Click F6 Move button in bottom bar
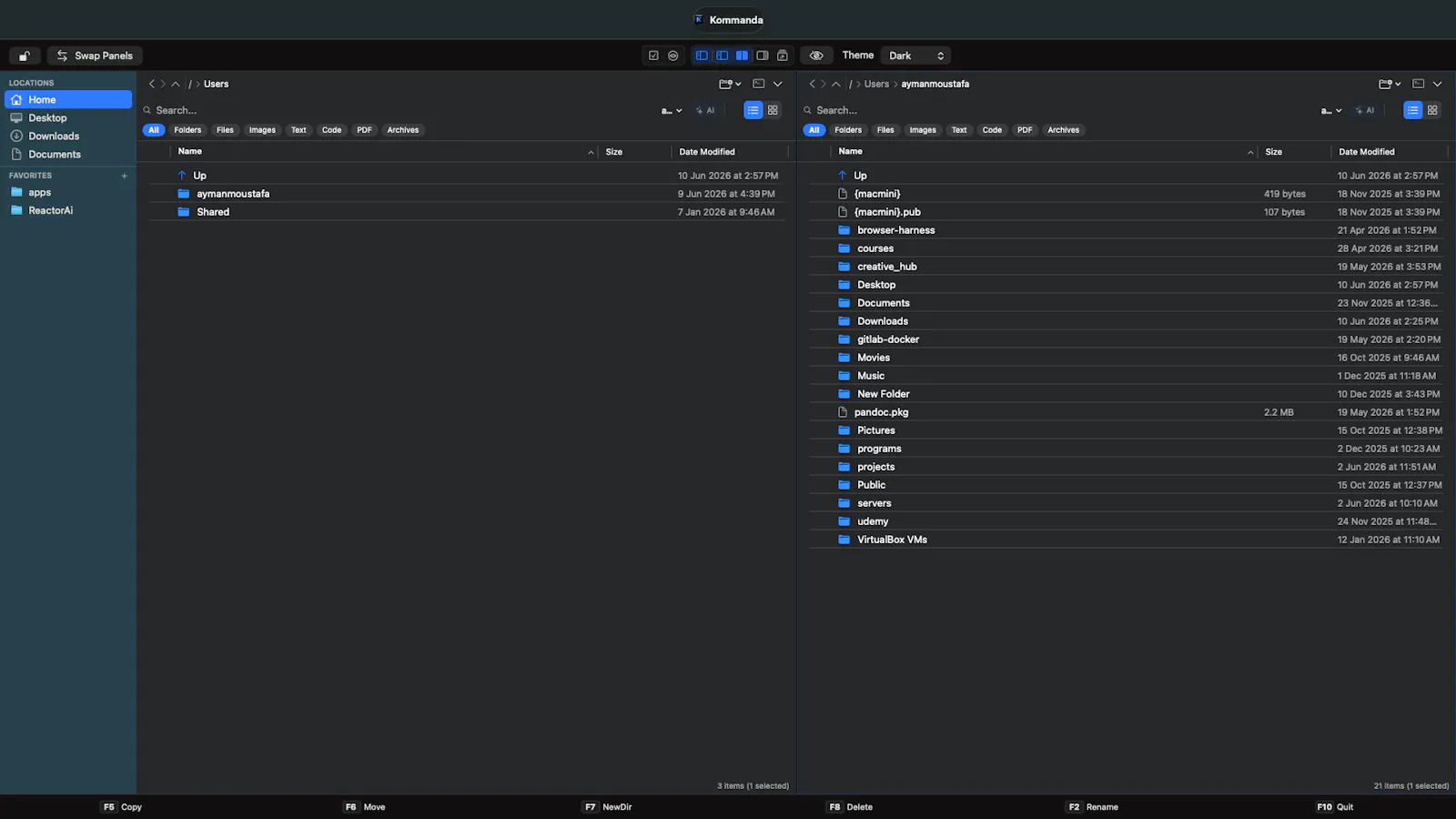The height and width of the screenshot is (819, 1456). click(x=365, y=807)
